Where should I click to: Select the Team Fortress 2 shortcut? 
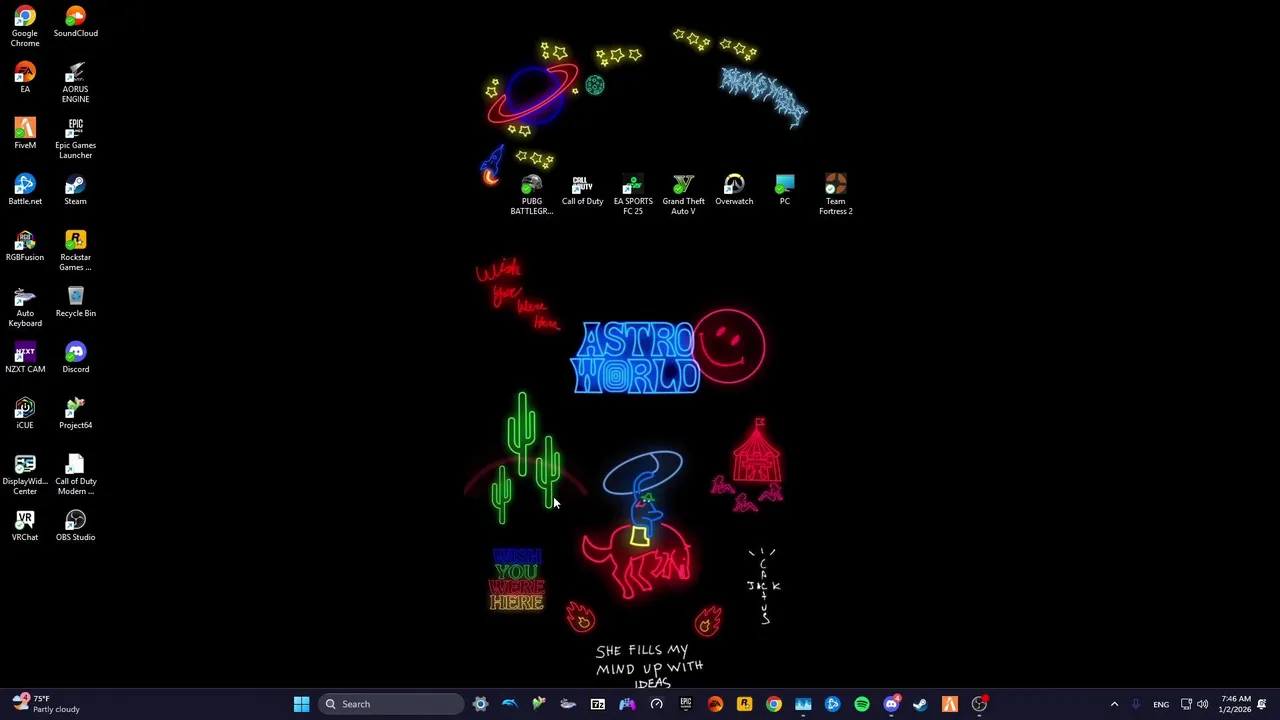coord(835,195)
